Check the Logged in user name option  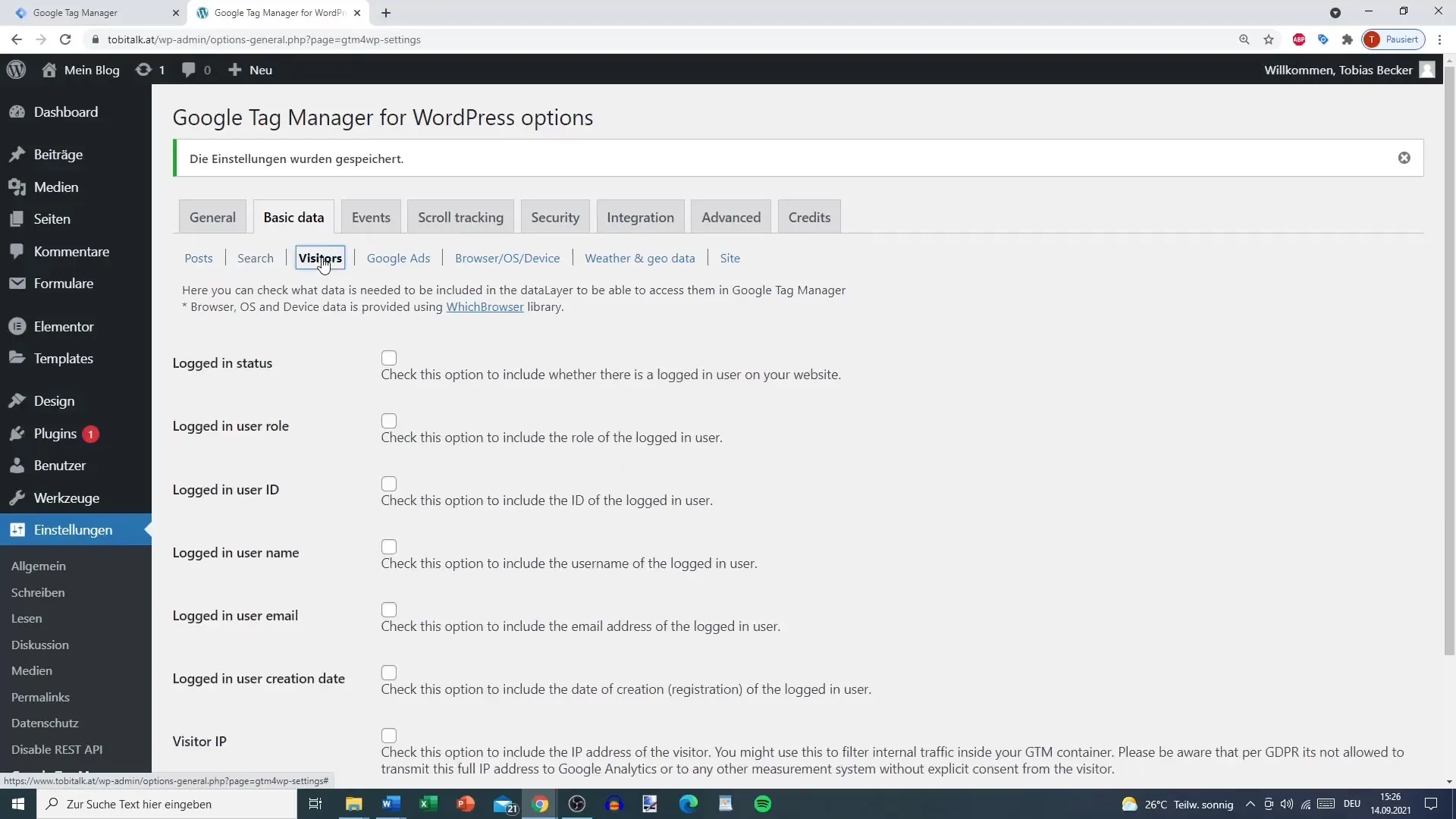point(389,547)
